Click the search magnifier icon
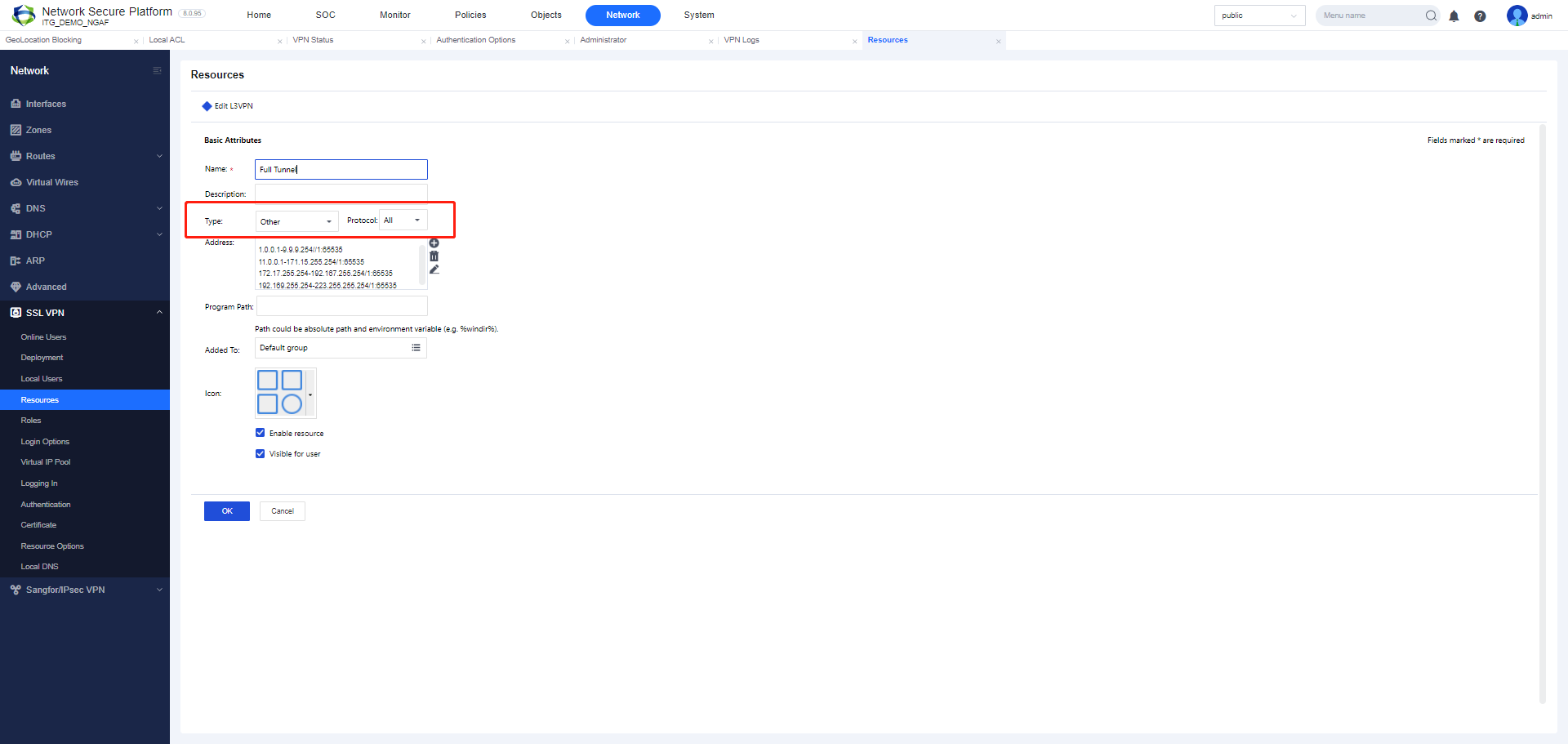This screenshot has width=1568, height=744. tap(1431, 16)
